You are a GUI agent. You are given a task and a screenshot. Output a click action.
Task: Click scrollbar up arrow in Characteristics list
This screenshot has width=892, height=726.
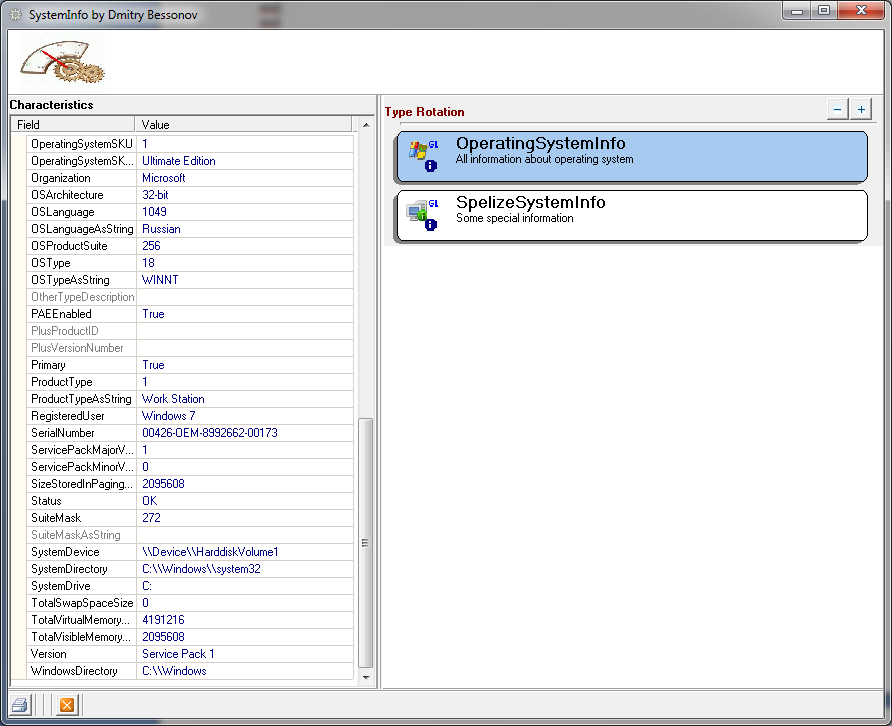pyautogui.click(x=366, y=125)
